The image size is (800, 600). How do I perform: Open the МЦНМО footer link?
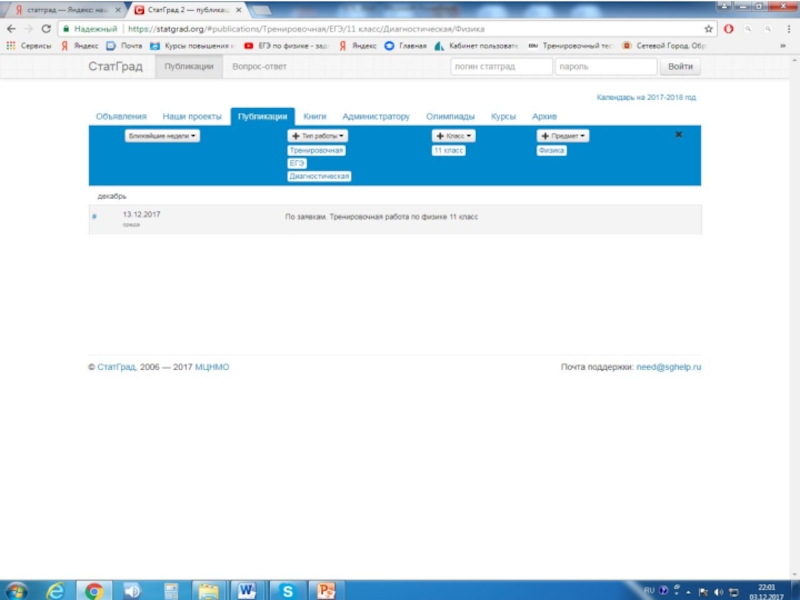(212, 367)
